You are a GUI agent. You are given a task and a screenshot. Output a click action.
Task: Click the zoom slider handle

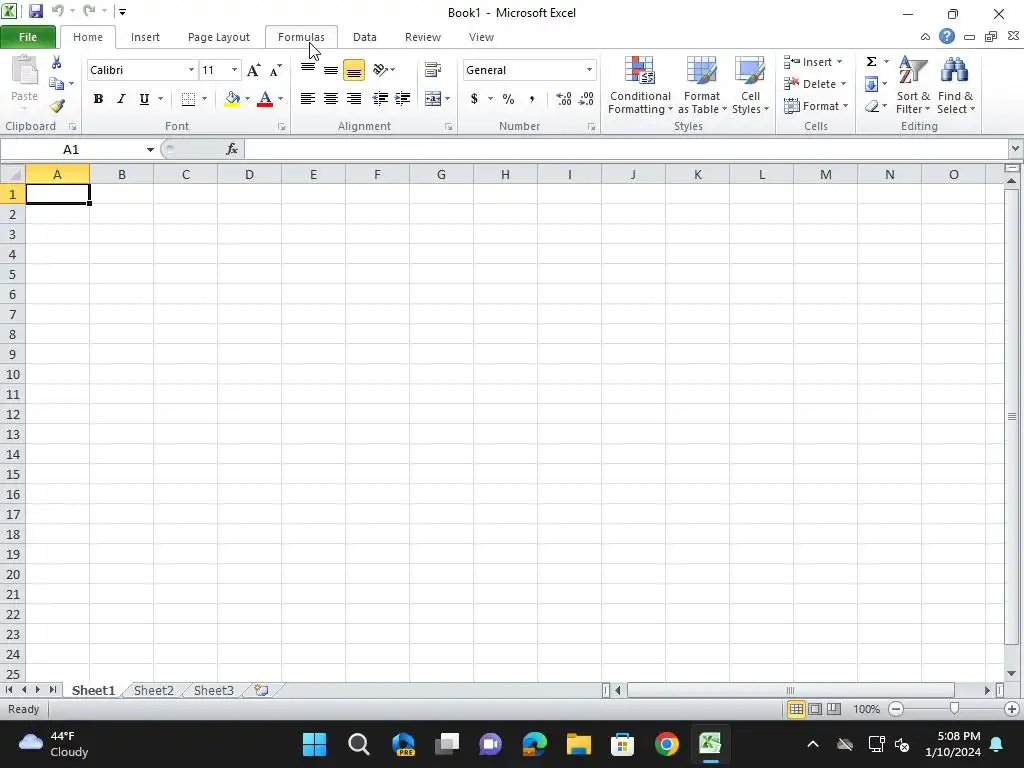coord(954,709)
